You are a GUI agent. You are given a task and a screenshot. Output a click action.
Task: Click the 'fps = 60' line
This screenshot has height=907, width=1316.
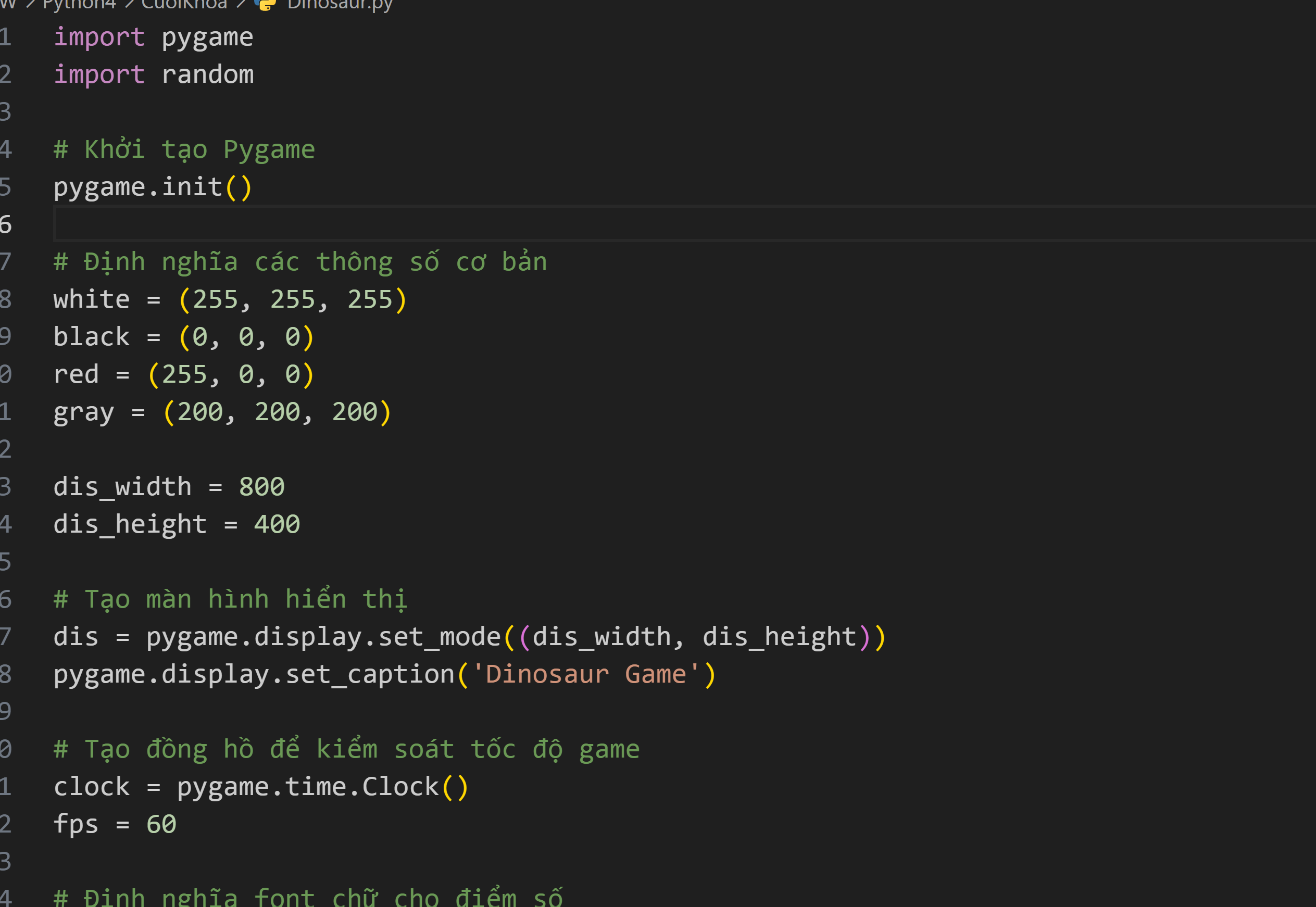click(x=115, y=825)
